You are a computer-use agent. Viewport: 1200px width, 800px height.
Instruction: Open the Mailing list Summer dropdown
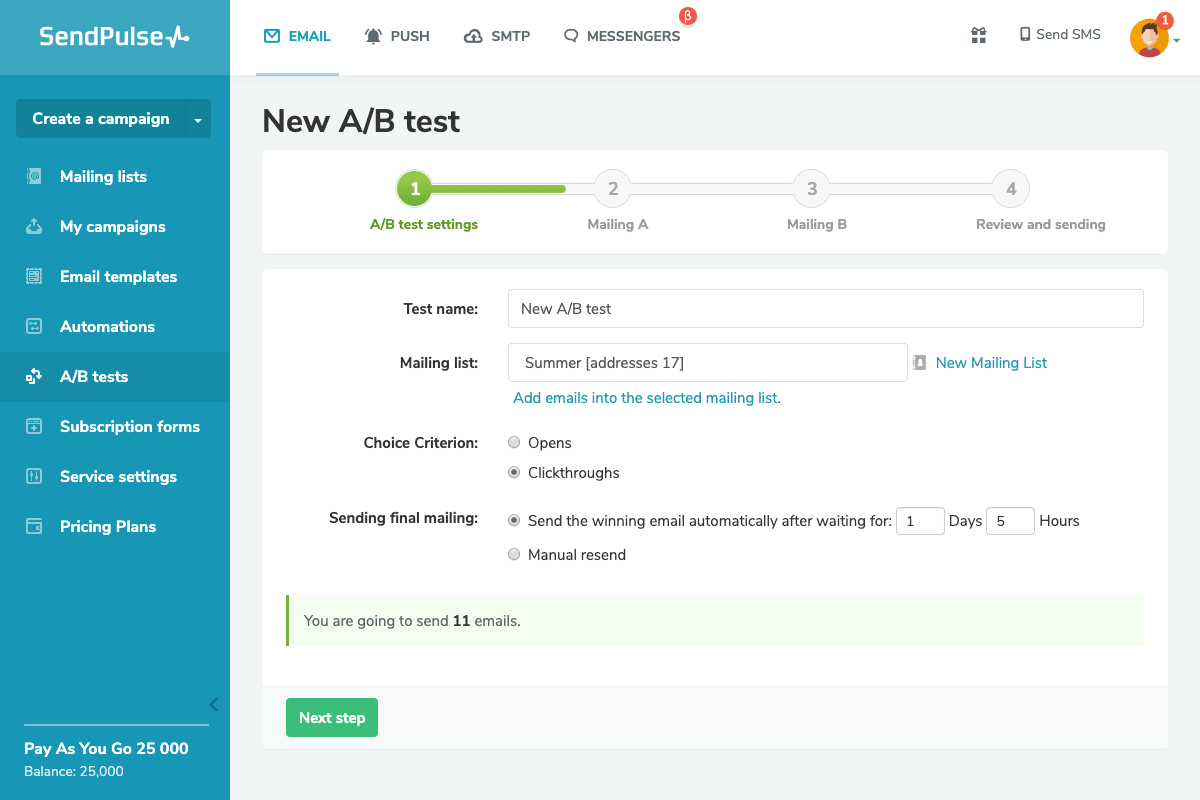(x=707, y=363)
